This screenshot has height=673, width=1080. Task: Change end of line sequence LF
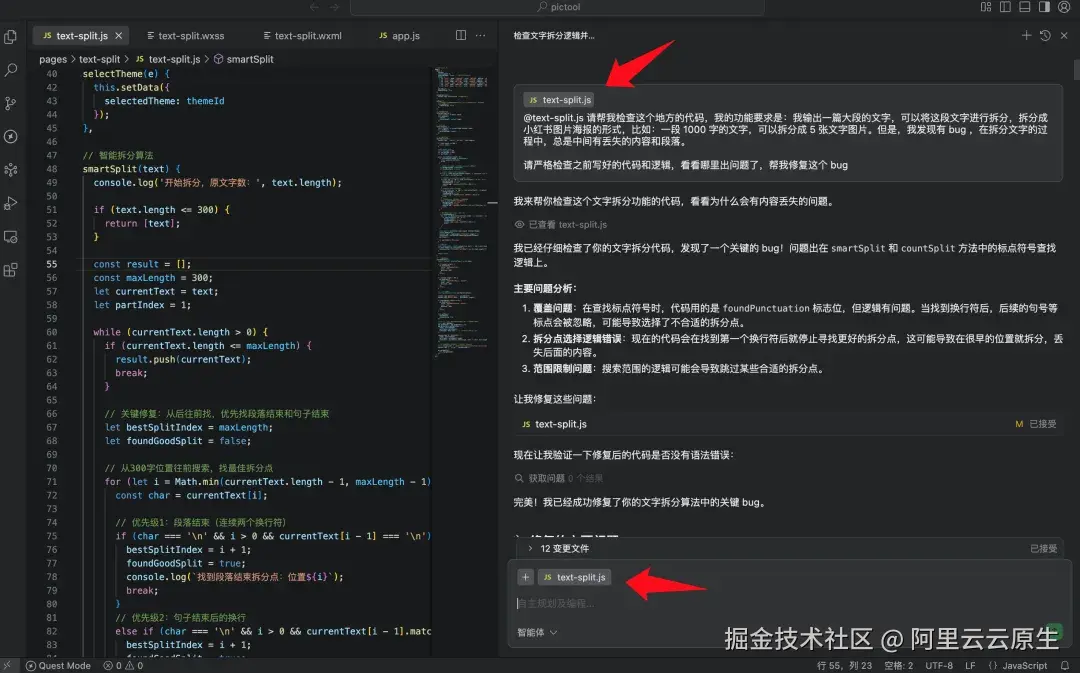pyautogui.click(x=970, y=666)
